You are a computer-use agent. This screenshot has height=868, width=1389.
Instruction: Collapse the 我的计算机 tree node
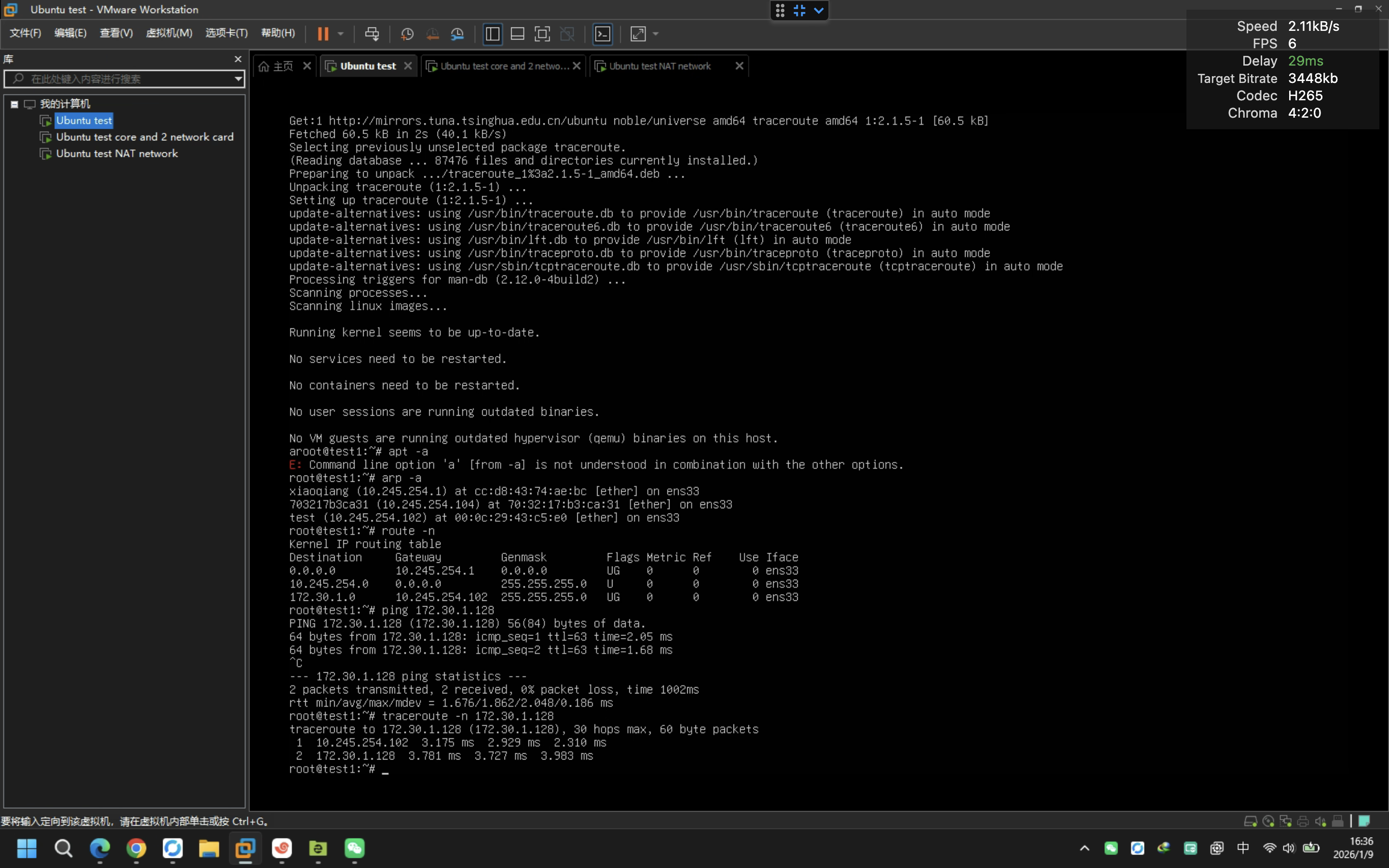click(x=14, y=104)
